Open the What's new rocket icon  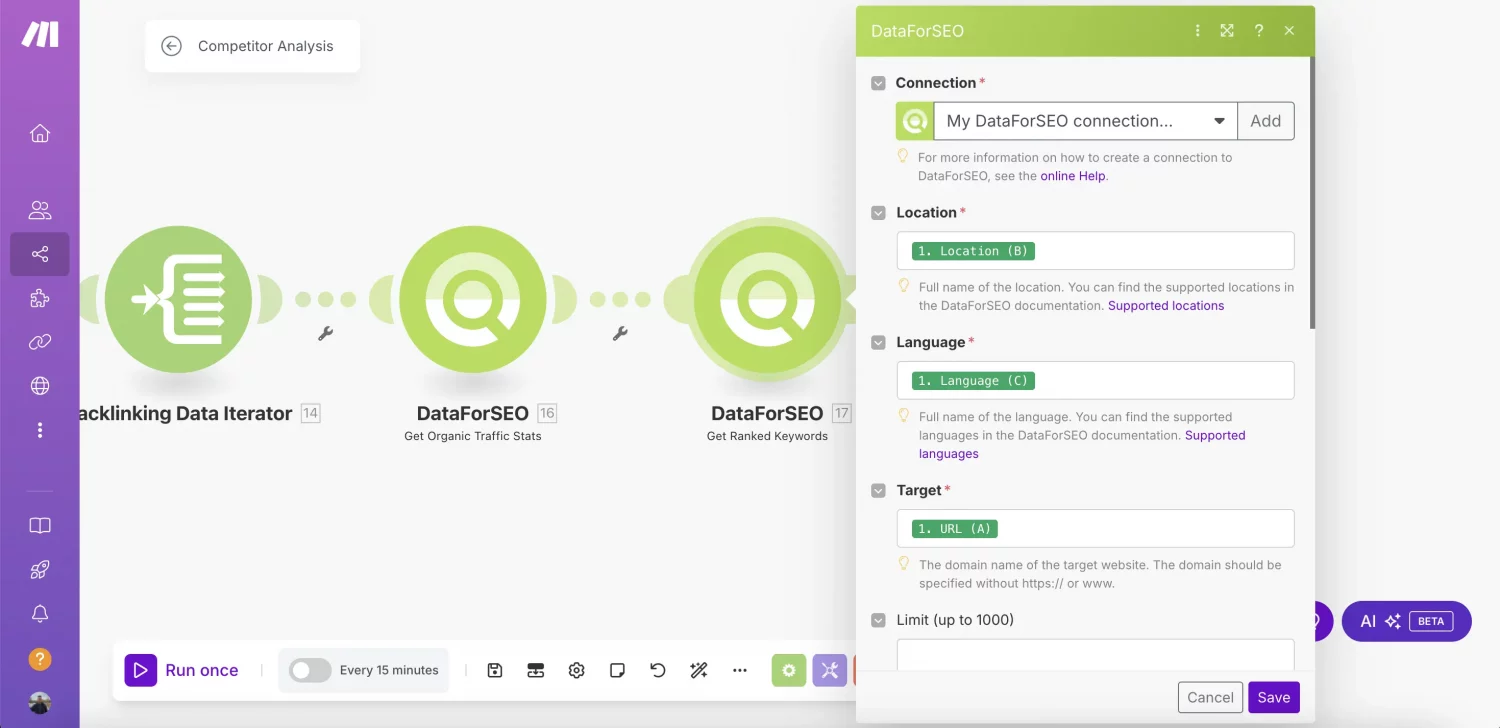click(40, 570)
